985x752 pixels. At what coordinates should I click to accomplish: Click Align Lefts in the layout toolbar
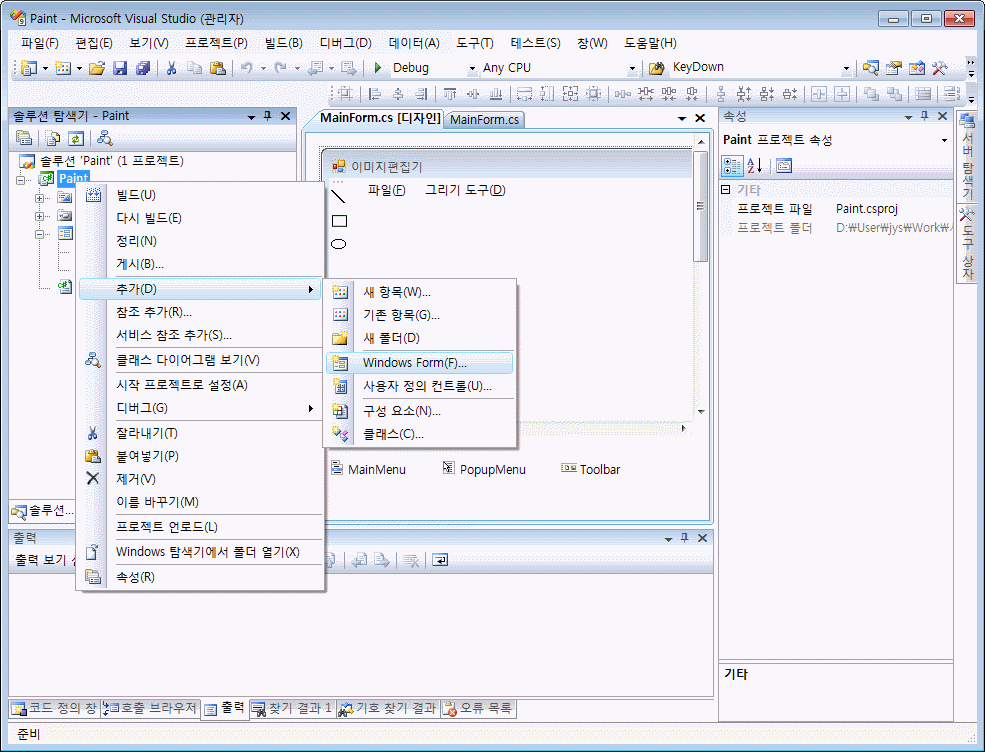pyautogui.click(x=375, y=94)
